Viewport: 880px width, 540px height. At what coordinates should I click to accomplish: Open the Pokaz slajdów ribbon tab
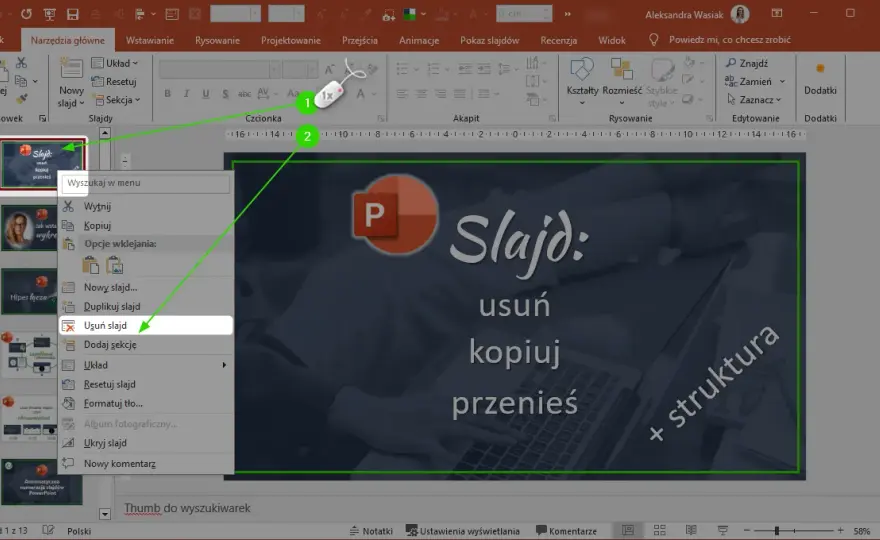coord(489,40)
